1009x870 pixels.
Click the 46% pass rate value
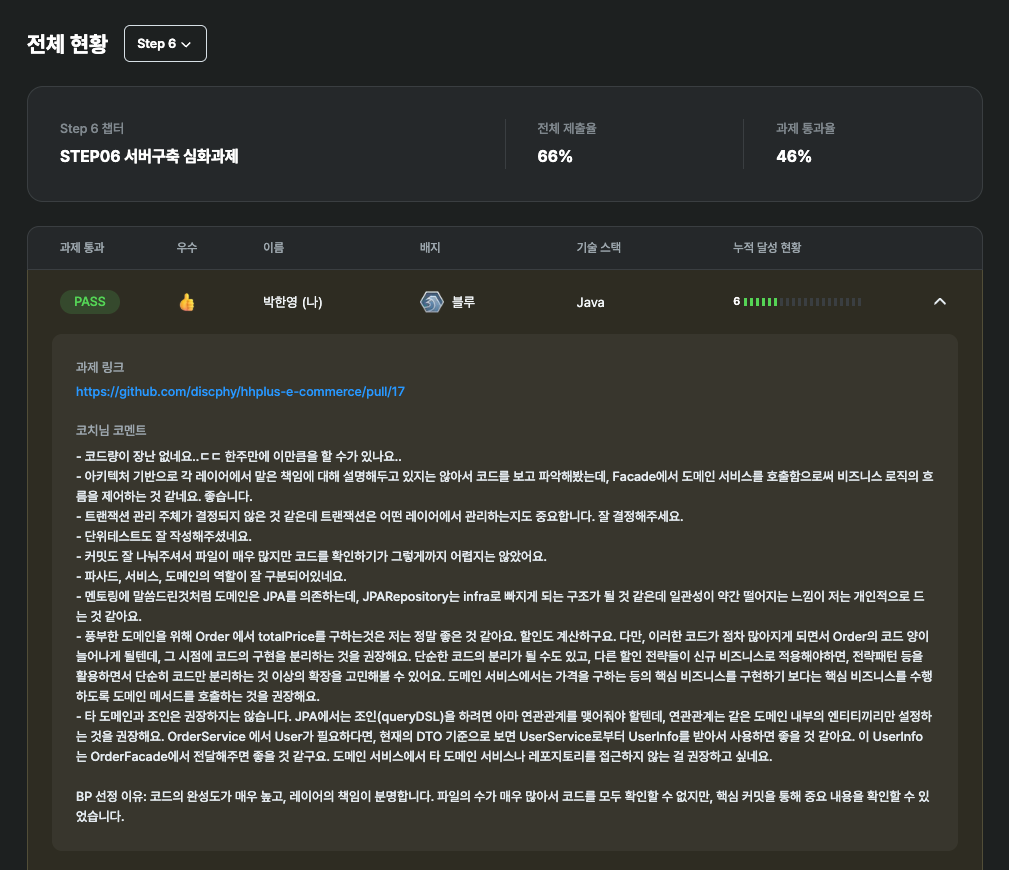tap(793, 156)
